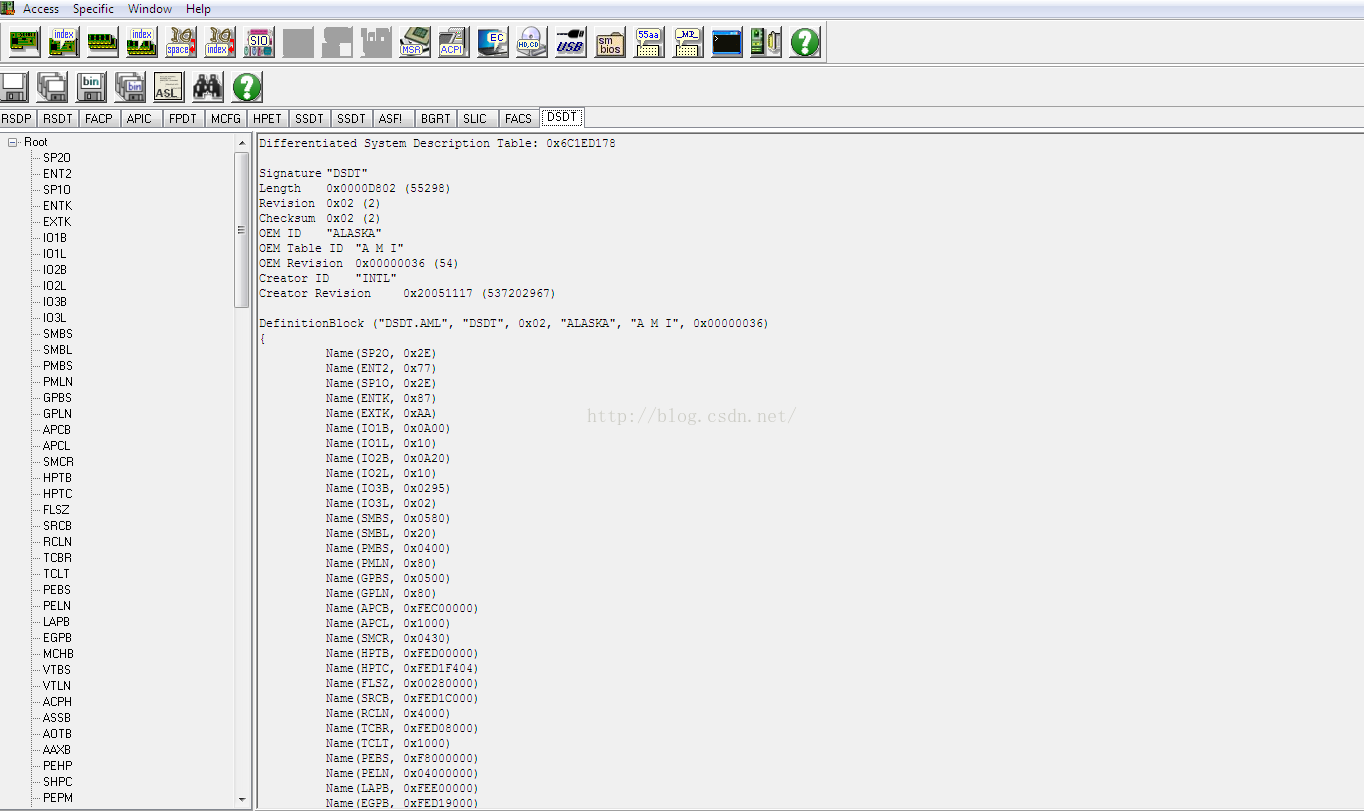Select SMBS in the tree
Image resolution: width=1364 pixels, height=811 pixels.
tap(57, 334)
